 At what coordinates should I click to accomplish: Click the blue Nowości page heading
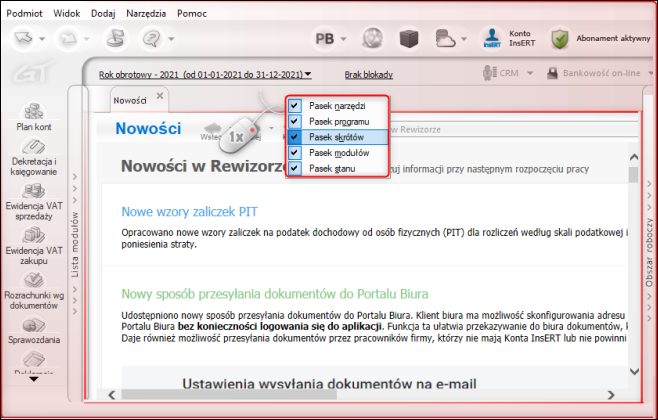coord(148,128)
